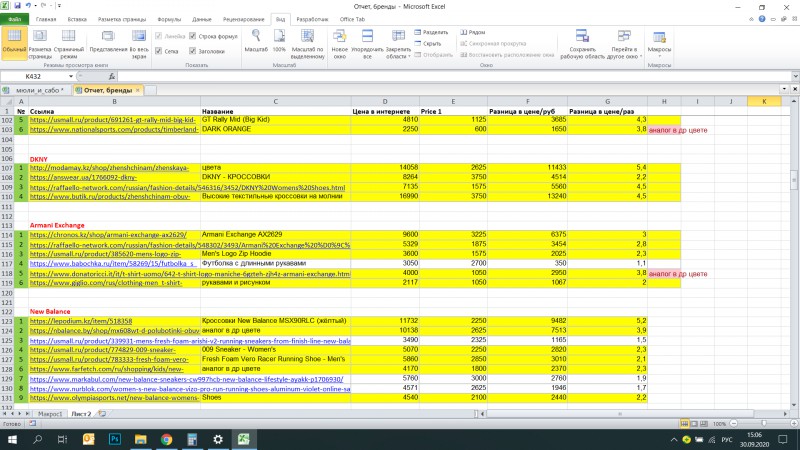Open the Данные data ribbon tab
This screenshot has width=800, height=450.
point(202,19)
